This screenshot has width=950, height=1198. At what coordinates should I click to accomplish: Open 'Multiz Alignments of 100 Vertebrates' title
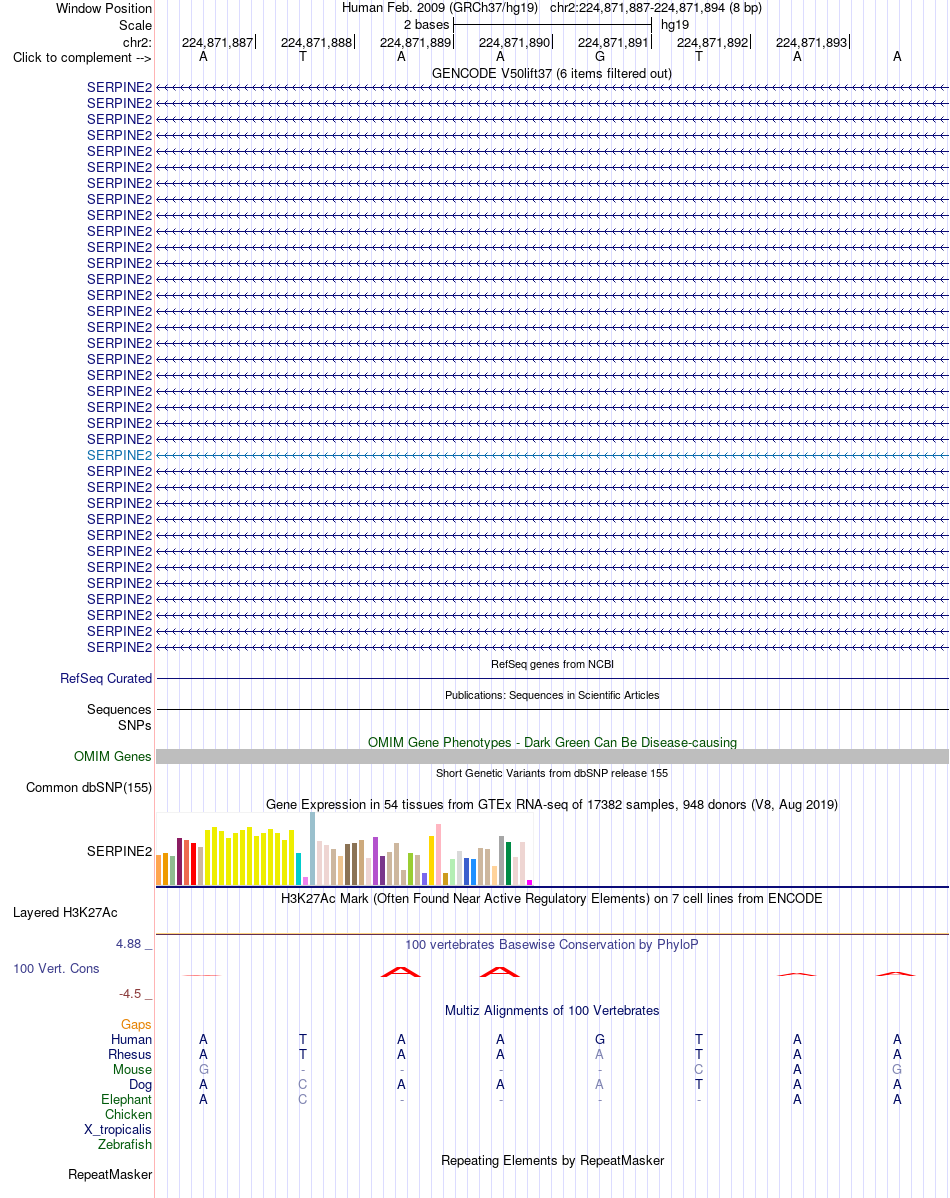tap(552, 1011)
